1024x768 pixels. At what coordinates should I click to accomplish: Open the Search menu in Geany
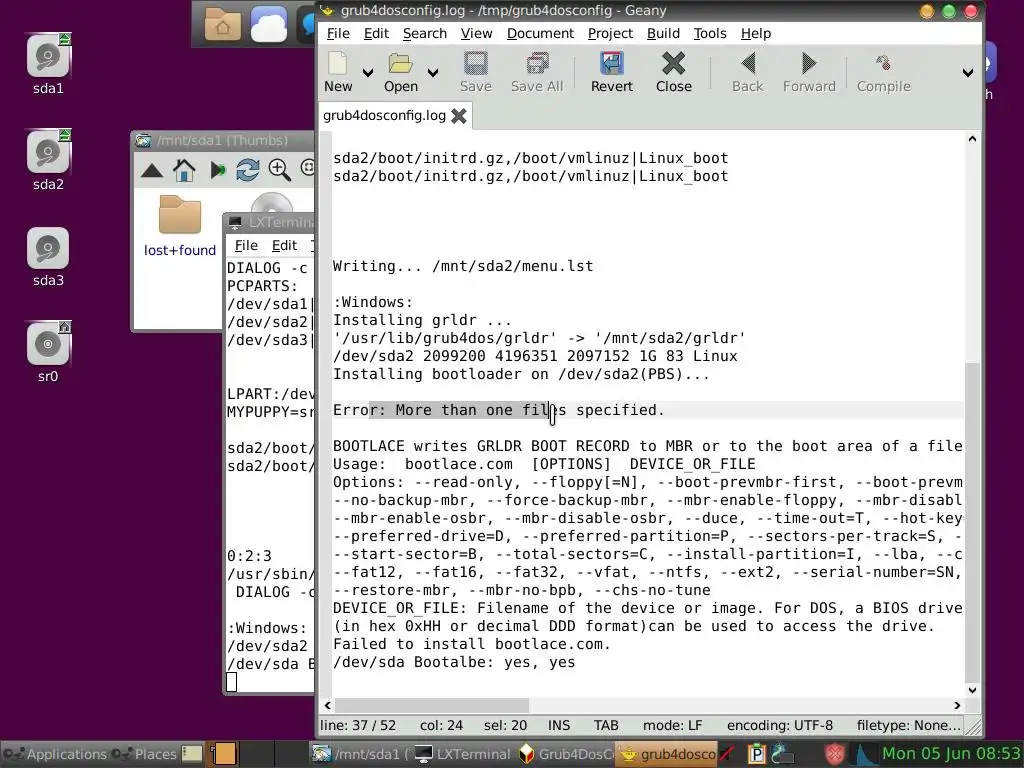pyautogui.click(x=424, y=33)
